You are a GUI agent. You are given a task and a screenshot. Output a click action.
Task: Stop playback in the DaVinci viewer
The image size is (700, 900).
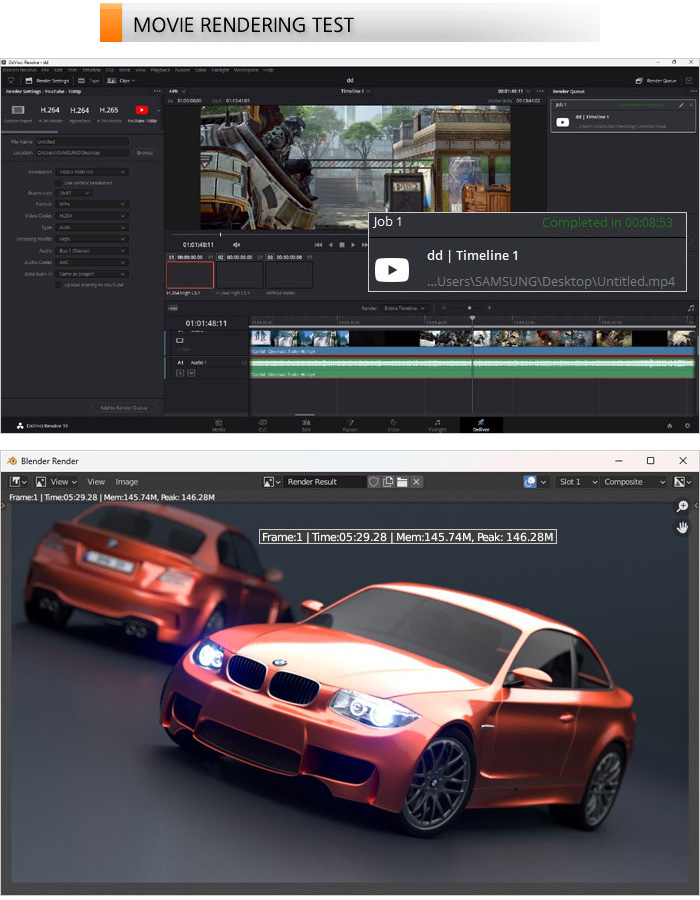click(x=342, y=245)
